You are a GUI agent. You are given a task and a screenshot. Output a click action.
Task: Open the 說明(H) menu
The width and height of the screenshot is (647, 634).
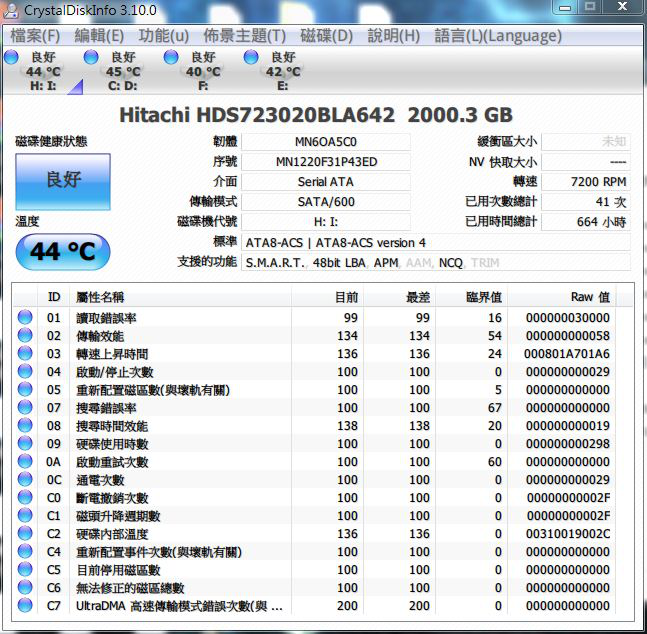click(x=393, y=36)
